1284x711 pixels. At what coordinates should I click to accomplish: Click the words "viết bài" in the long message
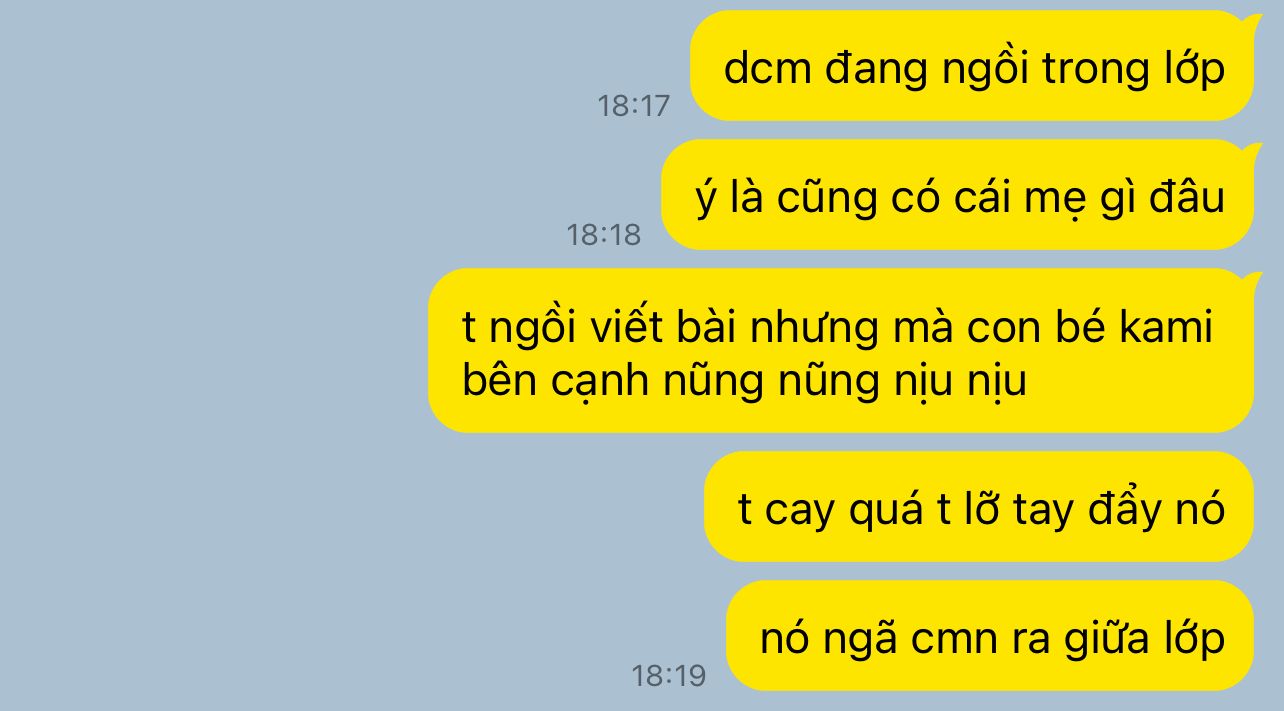(x=687, y=326)
